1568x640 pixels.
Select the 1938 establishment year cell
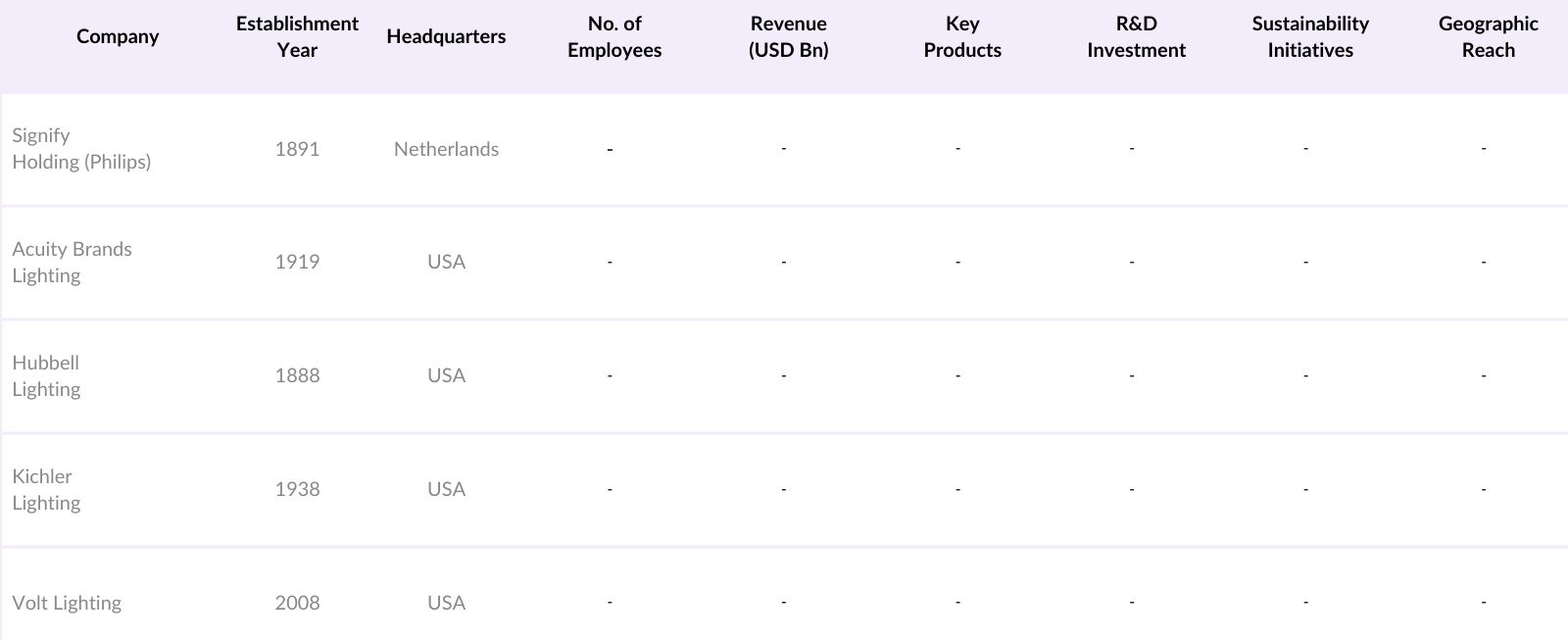click(297, 490)
